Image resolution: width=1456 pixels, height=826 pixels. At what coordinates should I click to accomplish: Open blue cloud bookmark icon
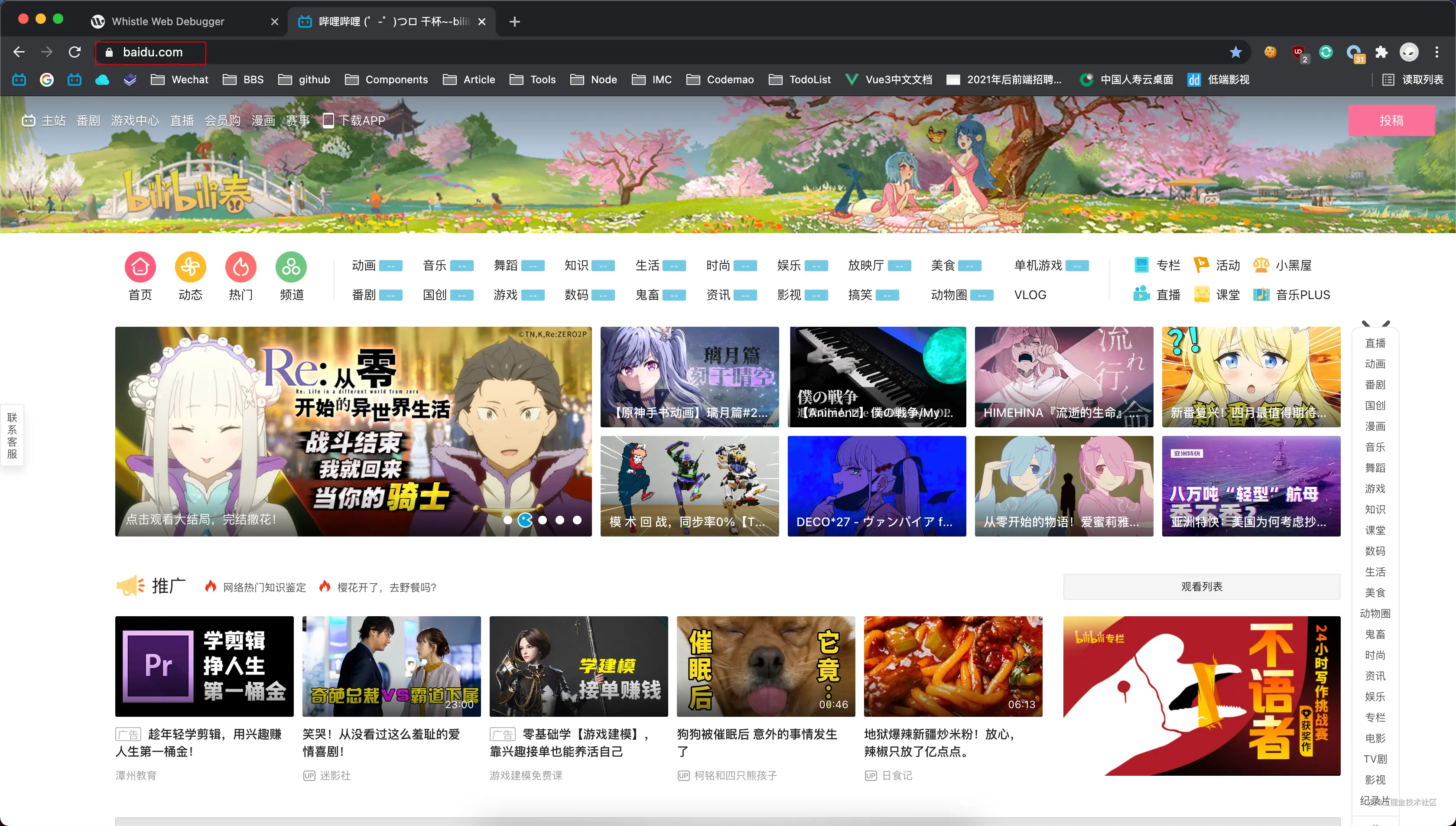(x=102, y=79)
